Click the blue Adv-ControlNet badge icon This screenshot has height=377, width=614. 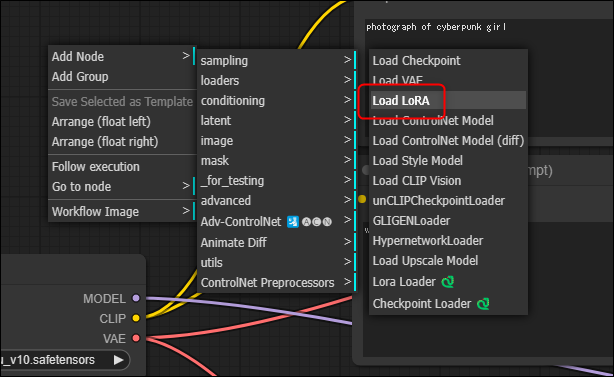[293, 222]
